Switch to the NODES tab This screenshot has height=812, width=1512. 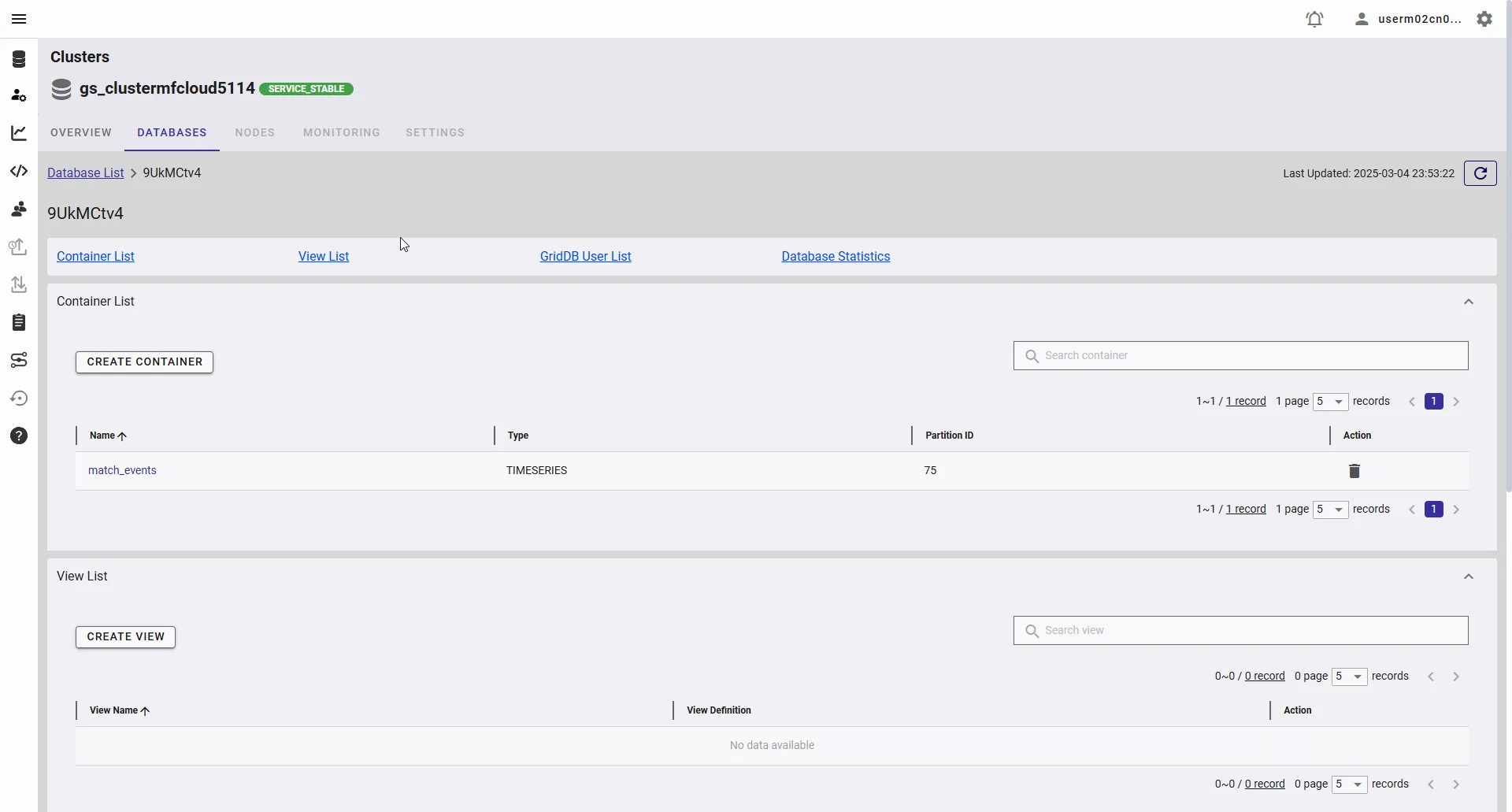pyautogui.click(x=254, y=132)
